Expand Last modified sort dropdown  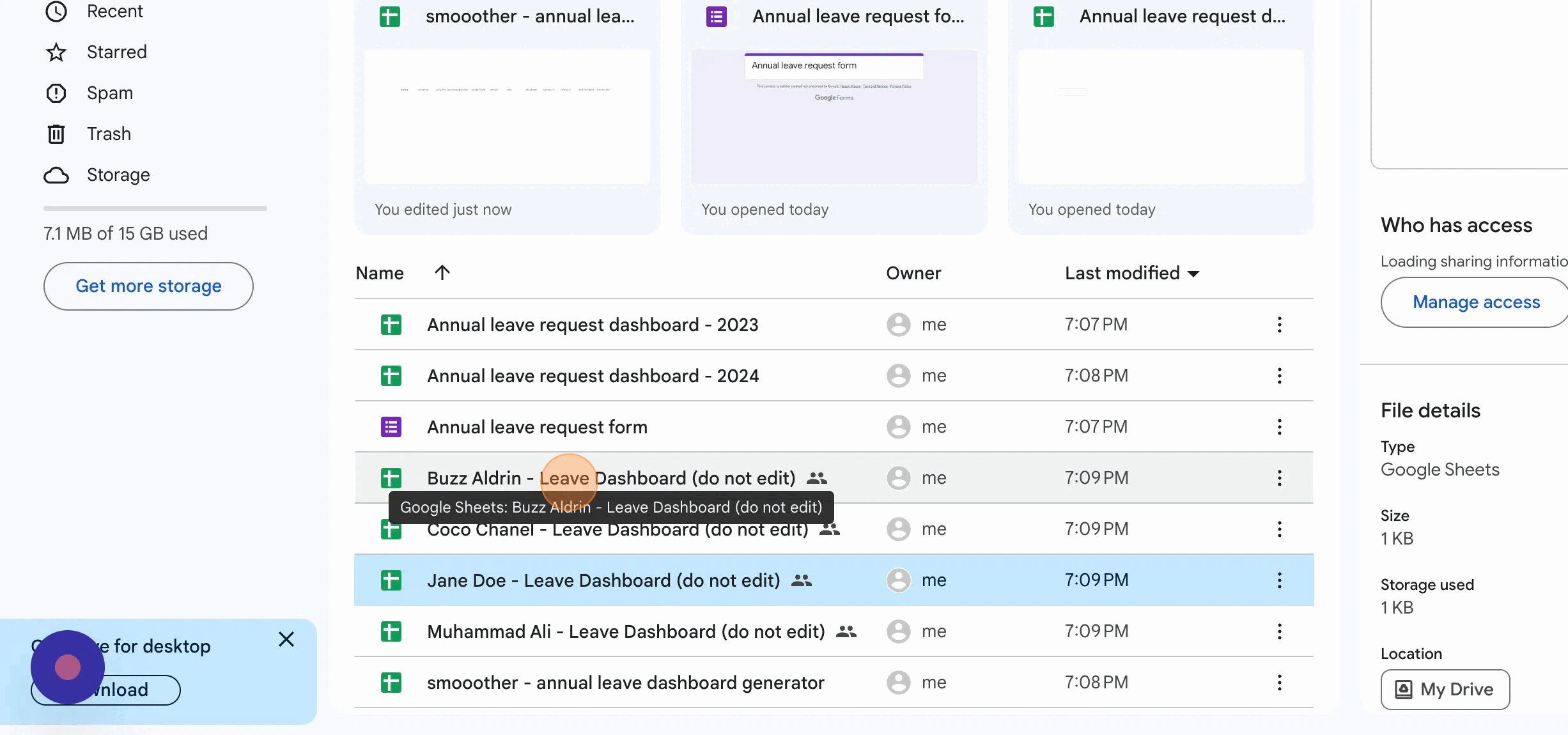(x=1193, y=274)
